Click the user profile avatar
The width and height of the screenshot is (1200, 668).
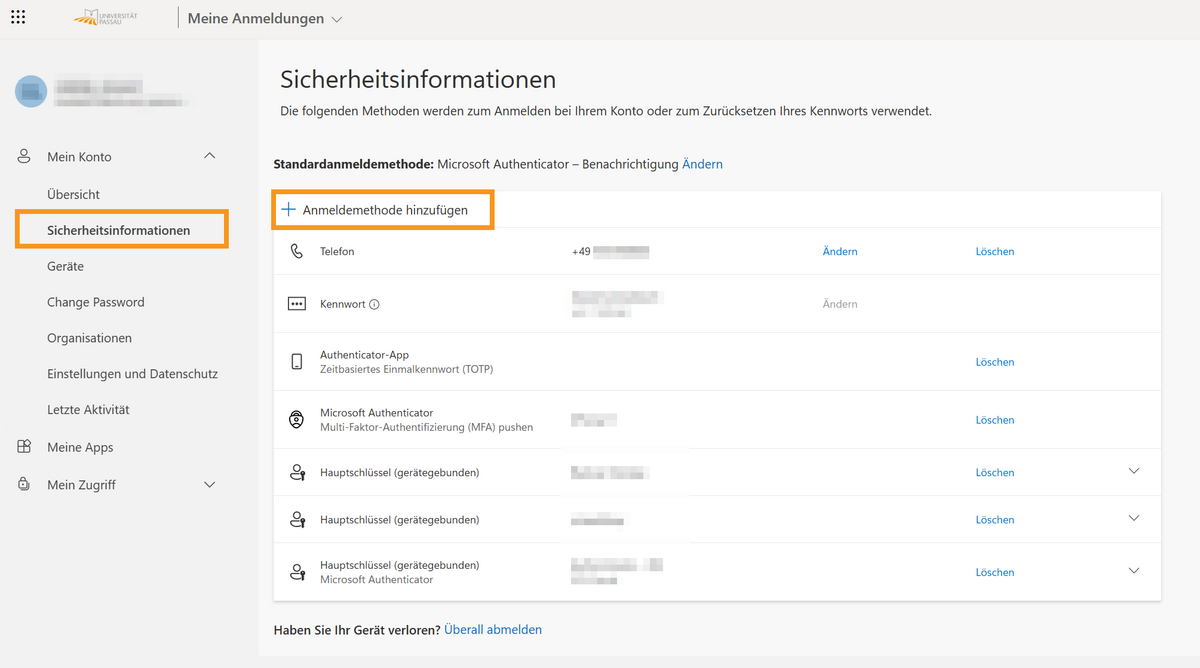31,91
